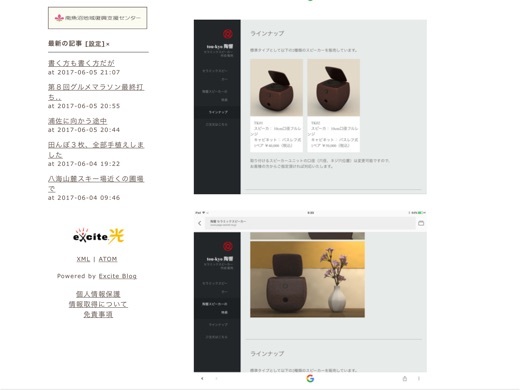Click the red too-kyo logo in upper sidebar

coord(228,34)
